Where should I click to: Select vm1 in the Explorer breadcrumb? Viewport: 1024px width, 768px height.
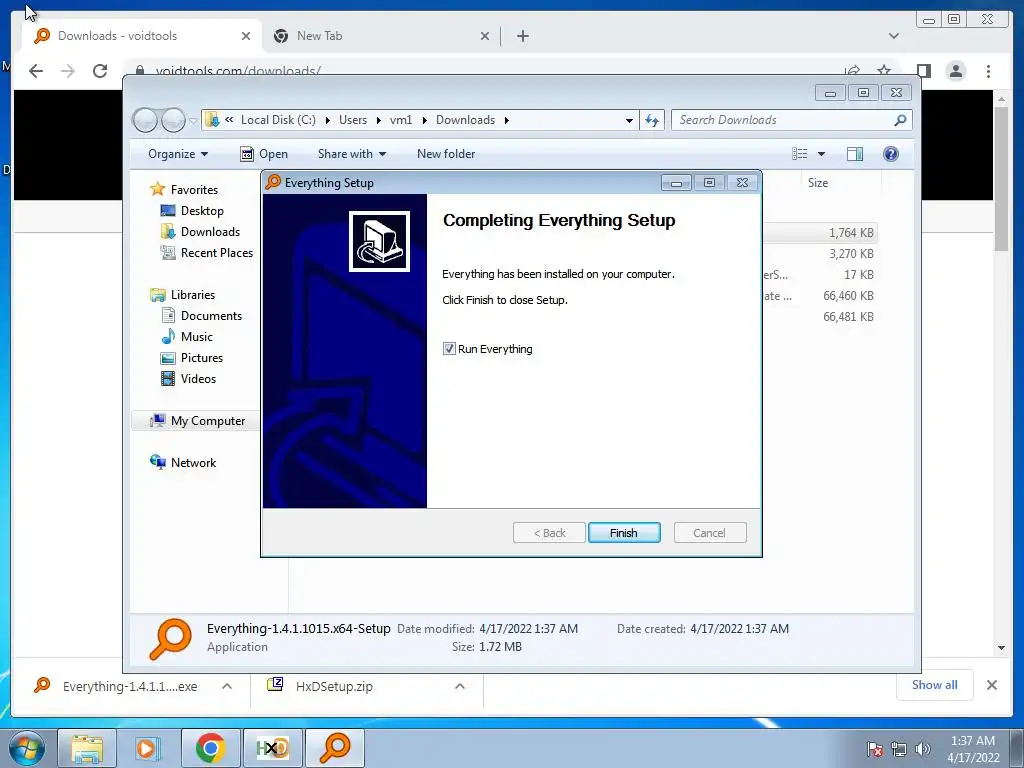coord(401,120)
